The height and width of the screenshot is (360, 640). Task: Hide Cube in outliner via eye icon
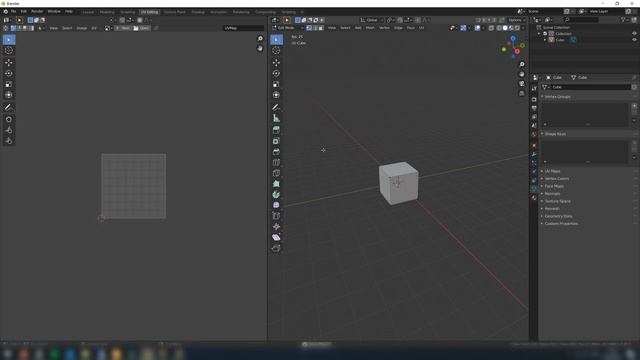(634, 40)
